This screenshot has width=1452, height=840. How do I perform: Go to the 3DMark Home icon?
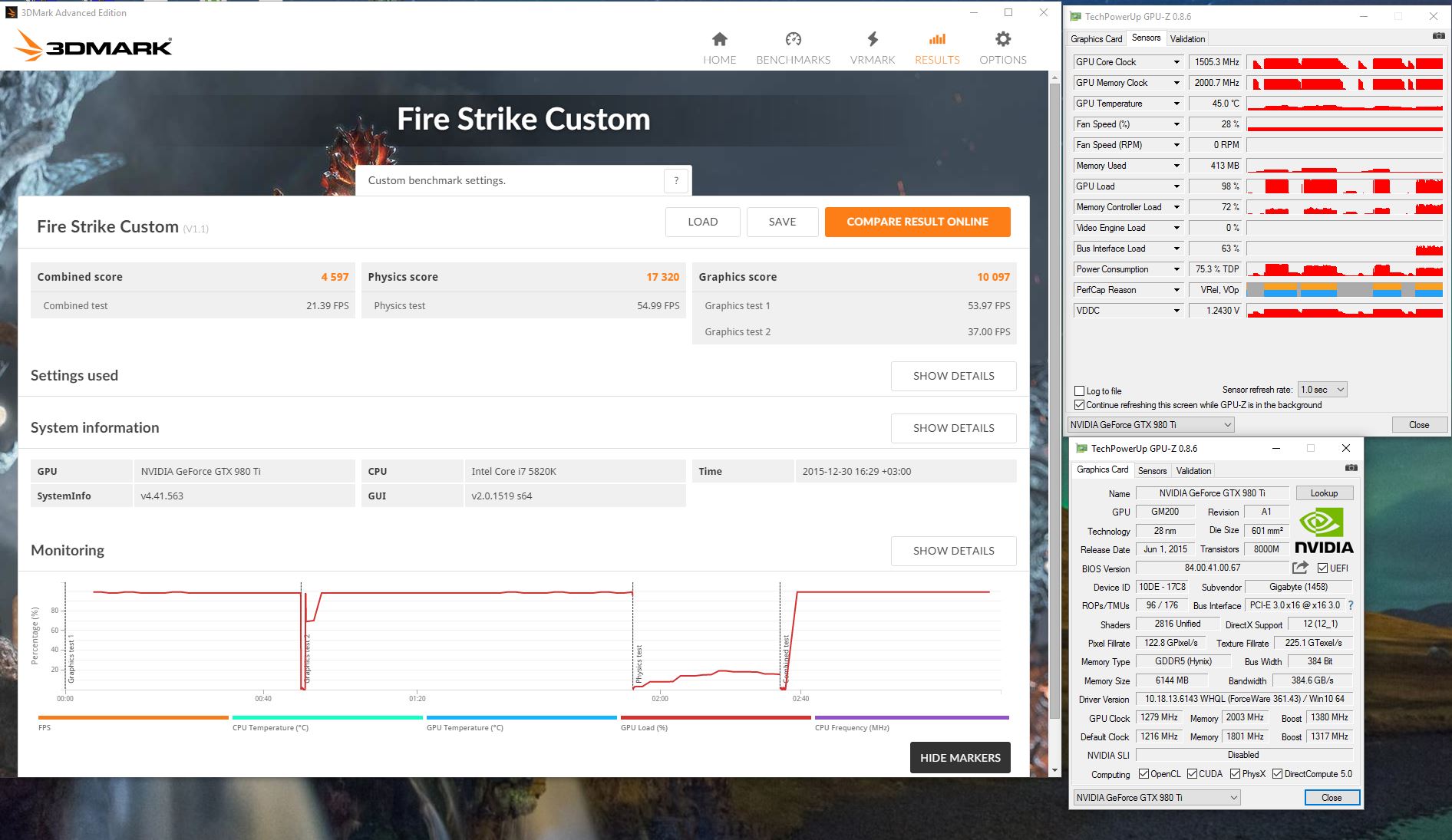click(719, 39)
